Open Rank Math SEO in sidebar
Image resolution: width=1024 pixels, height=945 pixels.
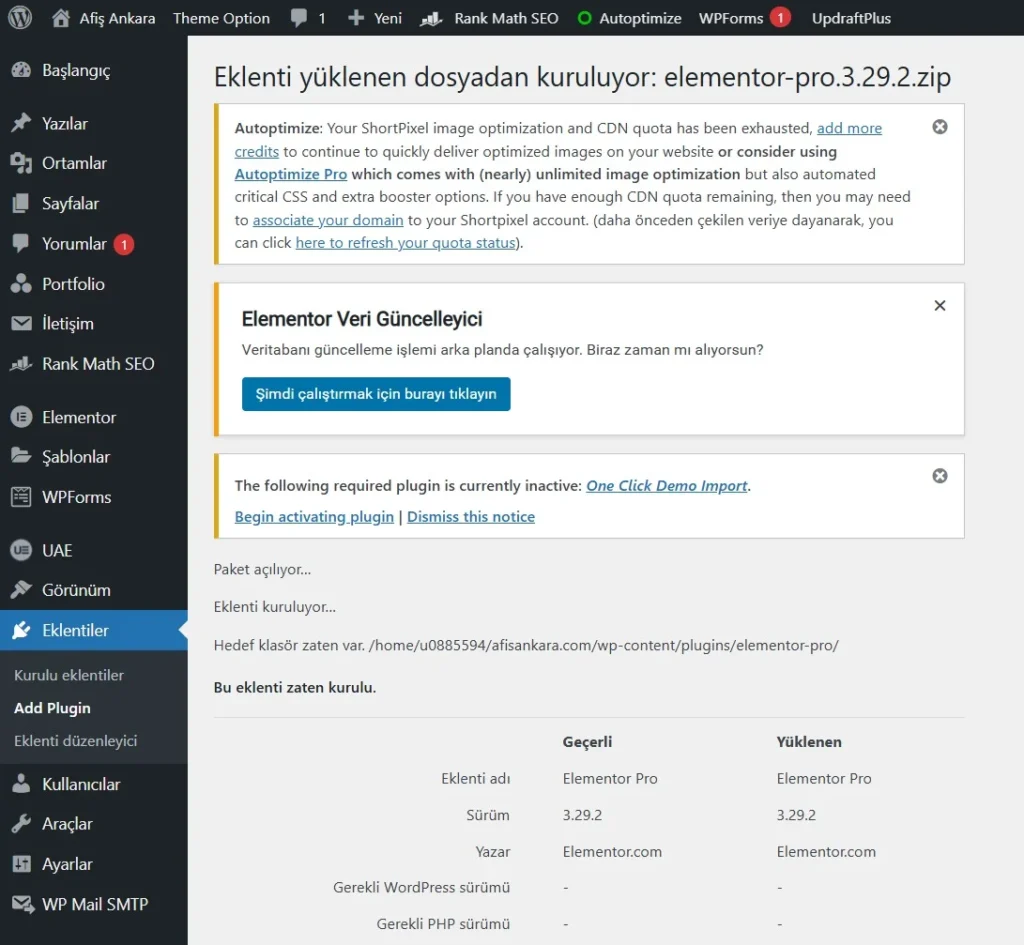coord(98,364)
